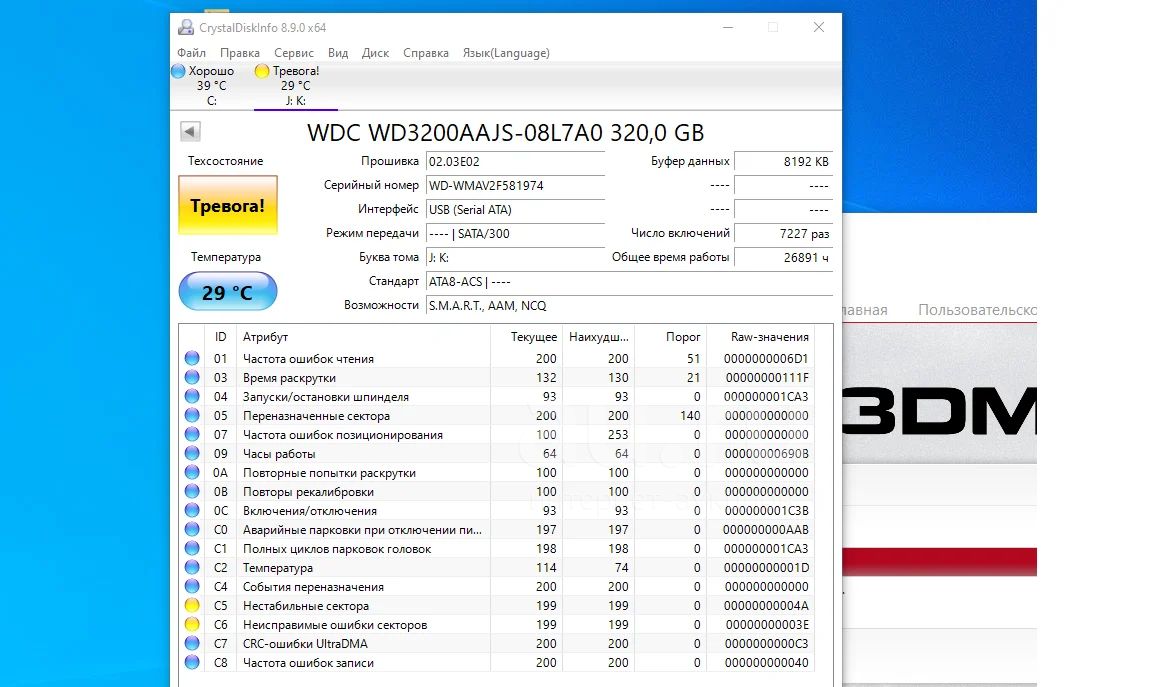This screenshot has height=687, width=1152.
Task: Open the Вид menu
Action: (x=338, y=53)
